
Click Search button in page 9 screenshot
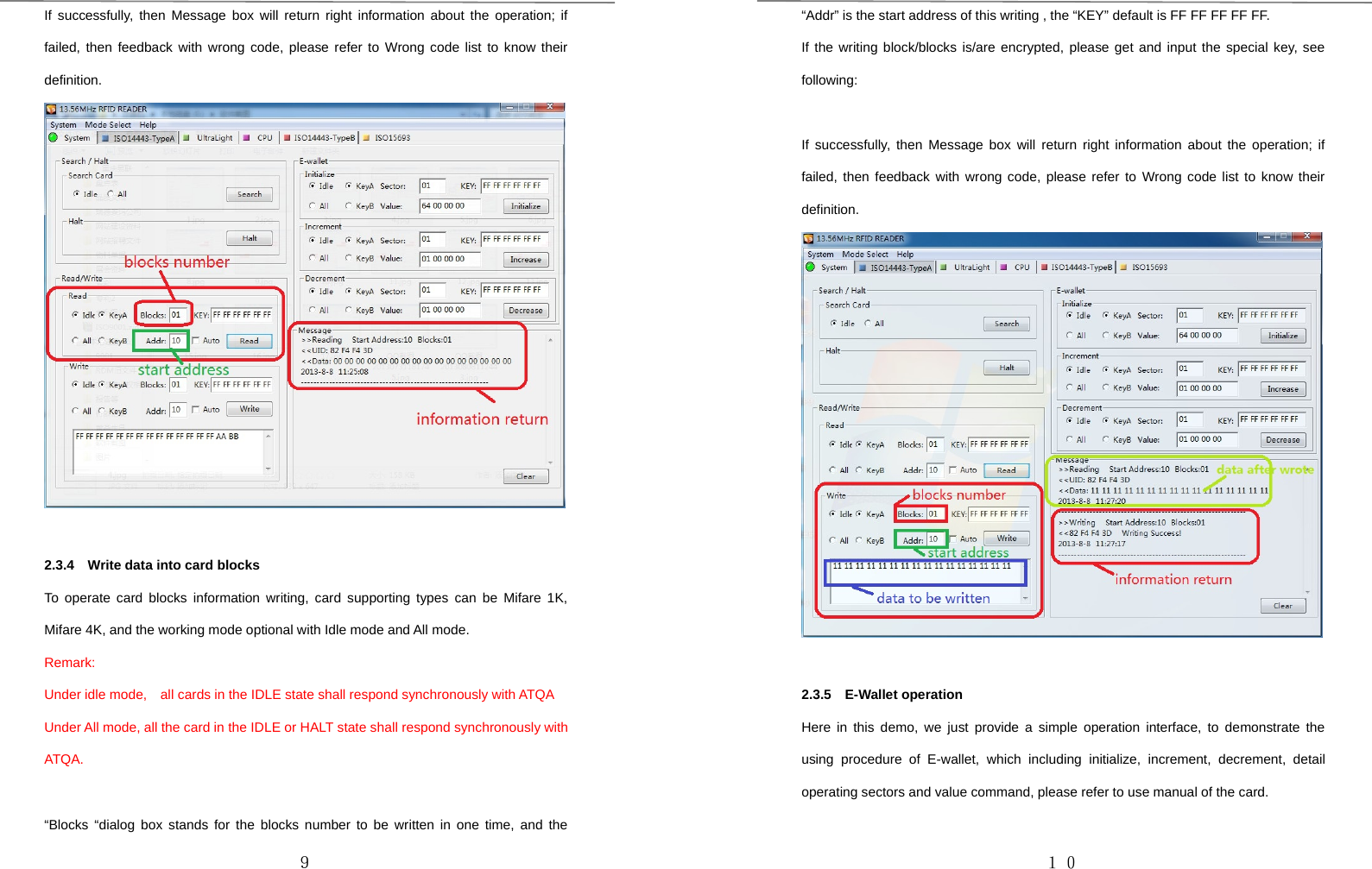click(250, 195)
